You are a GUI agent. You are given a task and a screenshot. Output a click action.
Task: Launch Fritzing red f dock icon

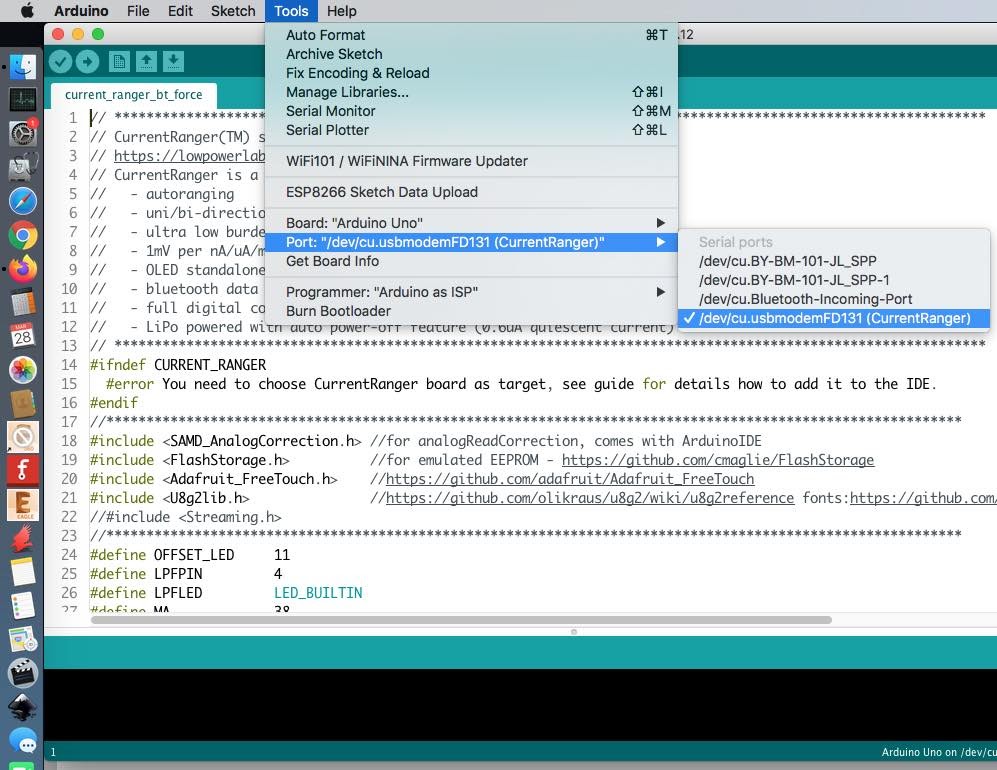[x=23, y=471]
